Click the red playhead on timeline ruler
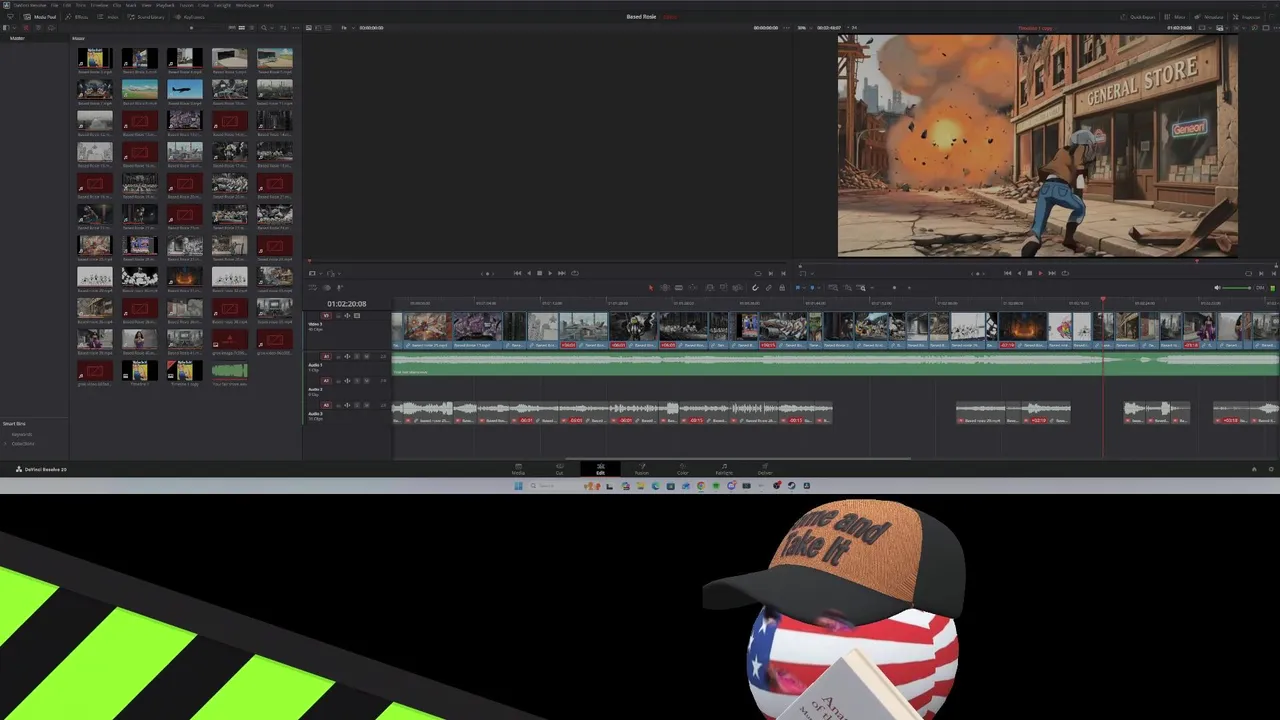This screenshot has width=1280, height=720. click(x=1103, y=299)
